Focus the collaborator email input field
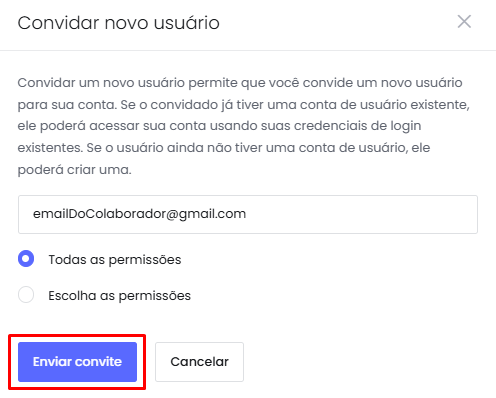 [248, 214]
